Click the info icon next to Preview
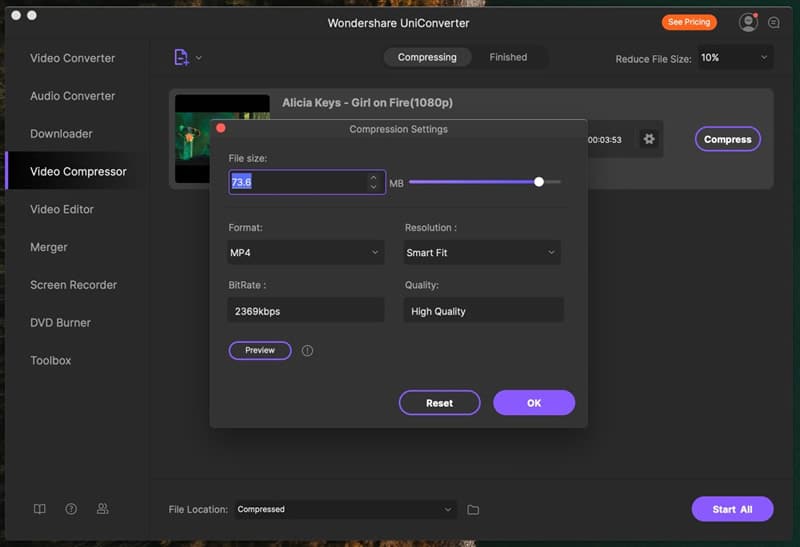The width and height of the screenshot is (800, 547). pyautogui.click(x=307, y=351)
